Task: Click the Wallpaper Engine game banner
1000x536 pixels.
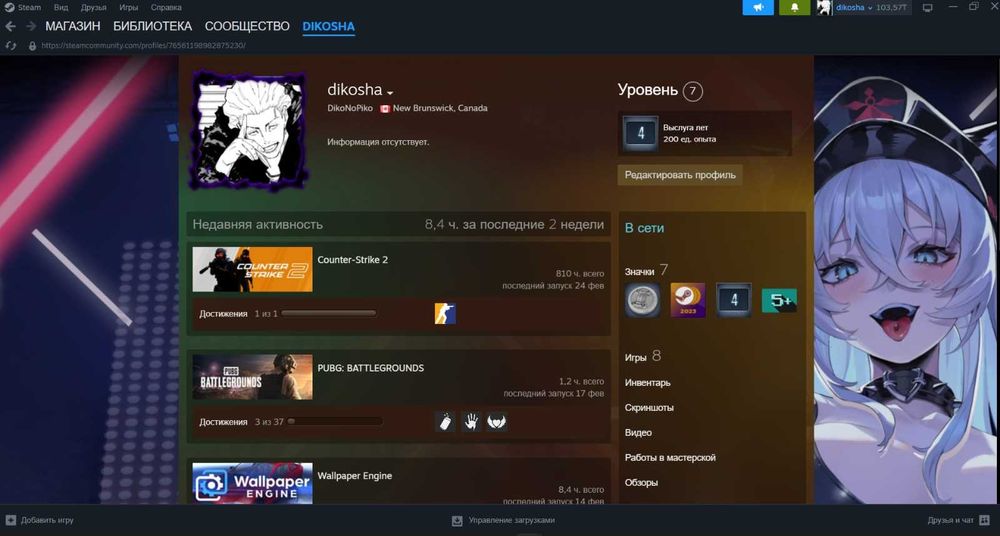Action: pos(253,483)
